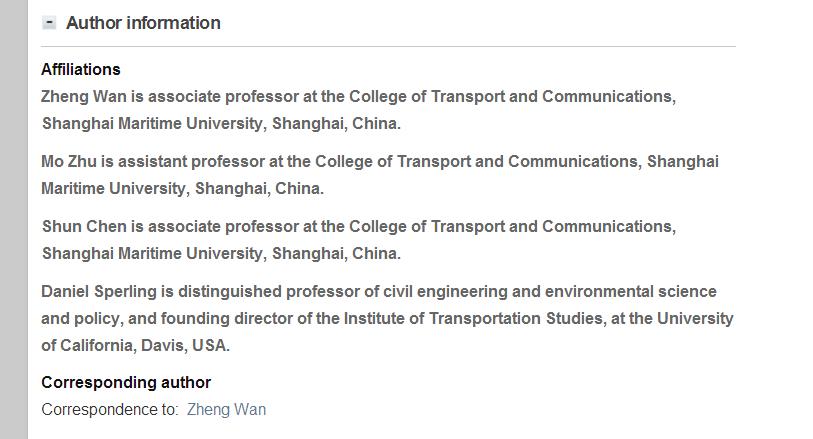Click the divider line under Author information
The height and width of the screenshot is (439, 813).
click(388, 46)
